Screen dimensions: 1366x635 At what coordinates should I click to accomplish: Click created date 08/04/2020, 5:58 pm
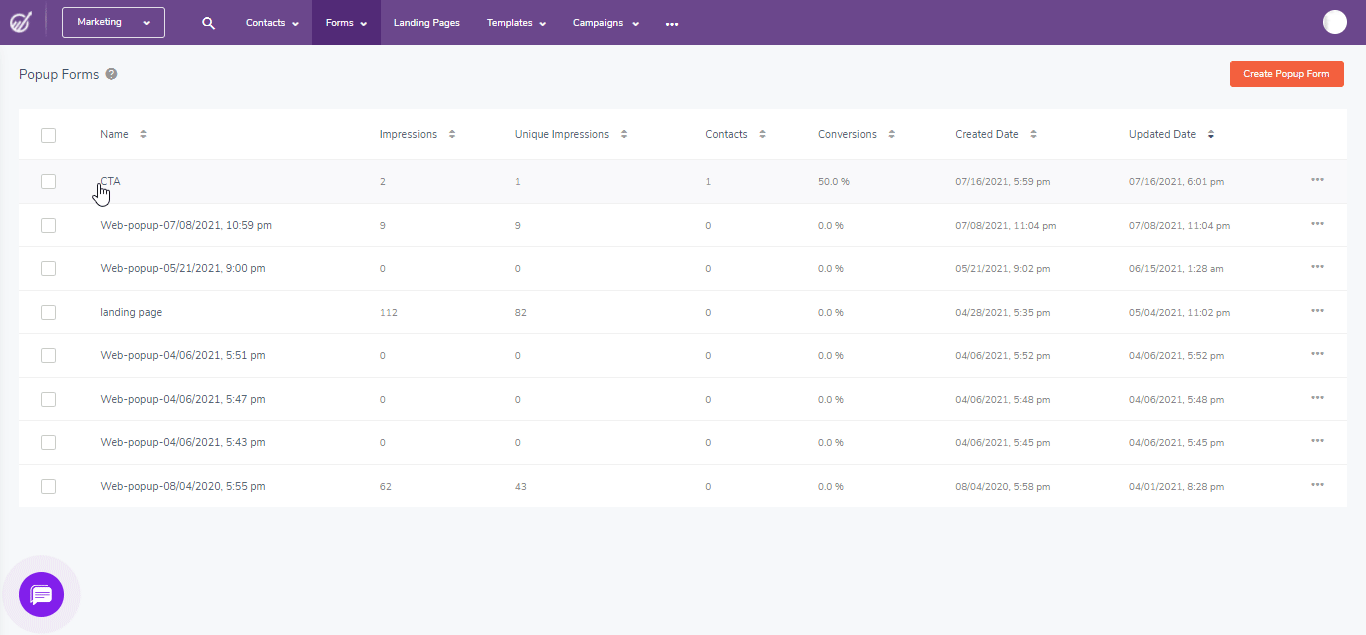[1003, 487]
